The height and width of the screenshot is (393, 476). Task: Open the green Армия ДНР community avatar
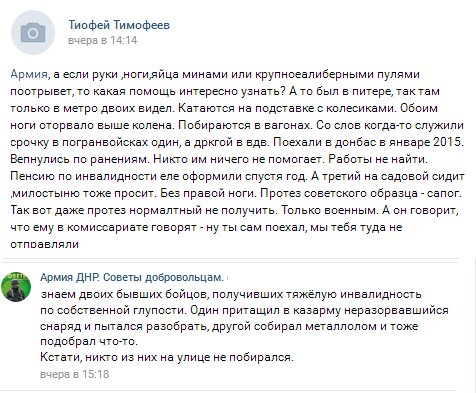point(16,287)
